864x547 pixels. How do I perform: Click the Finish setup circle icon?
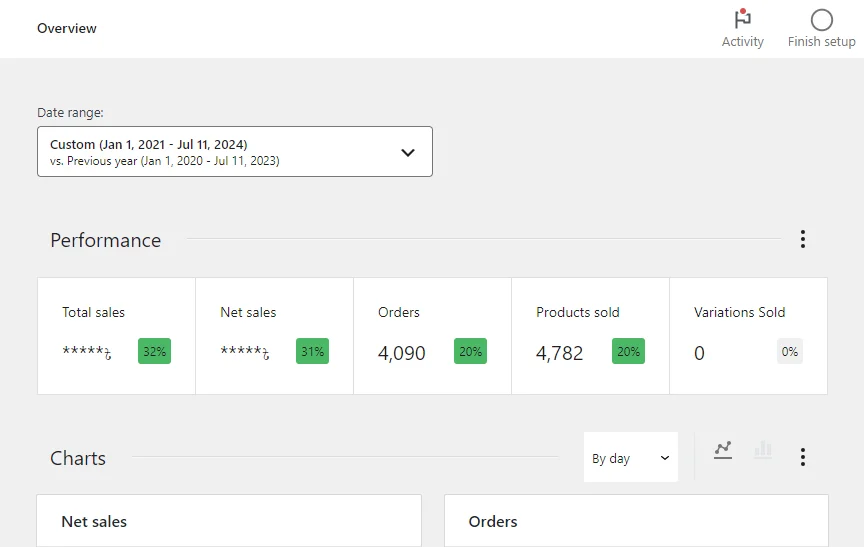point(821,20)
